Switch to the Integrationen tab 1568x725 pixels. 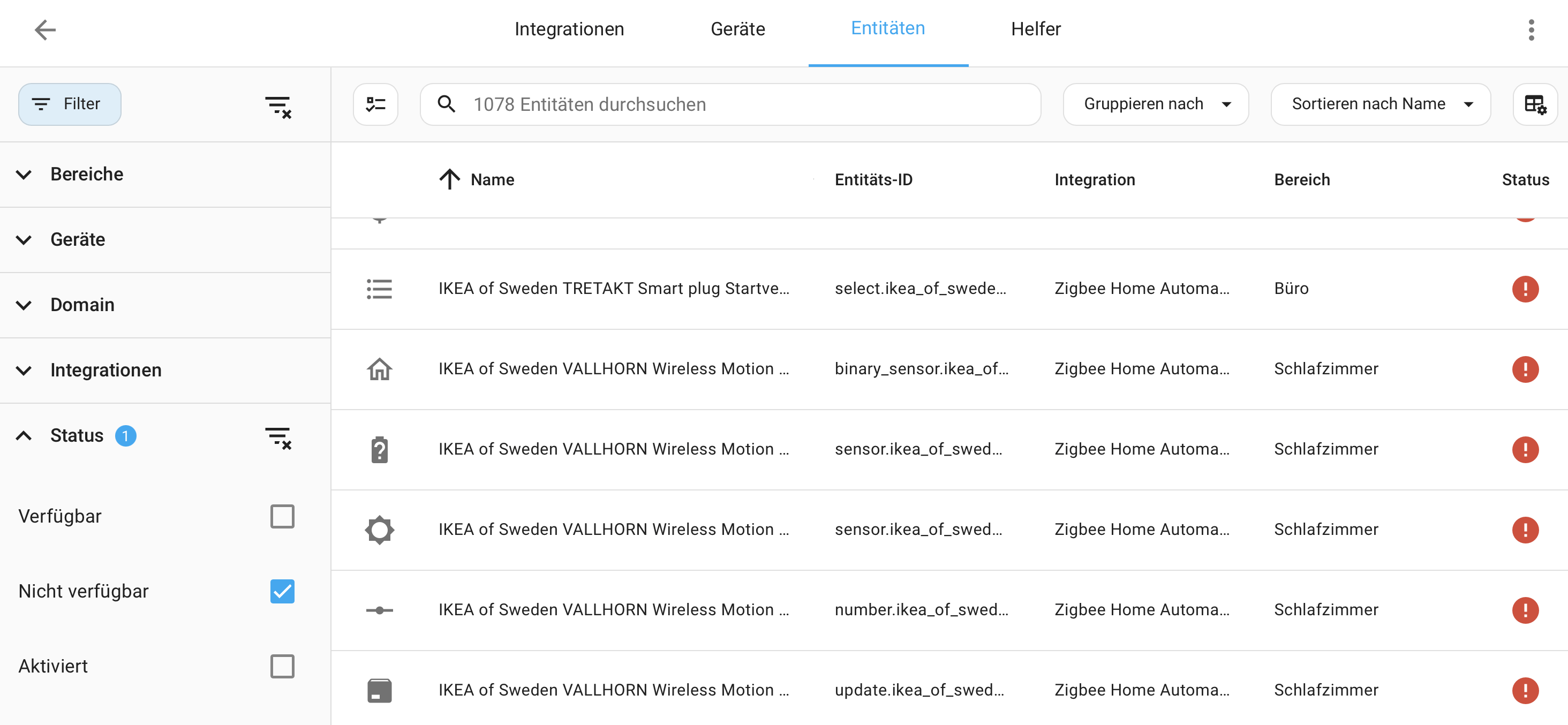[569, 29]
